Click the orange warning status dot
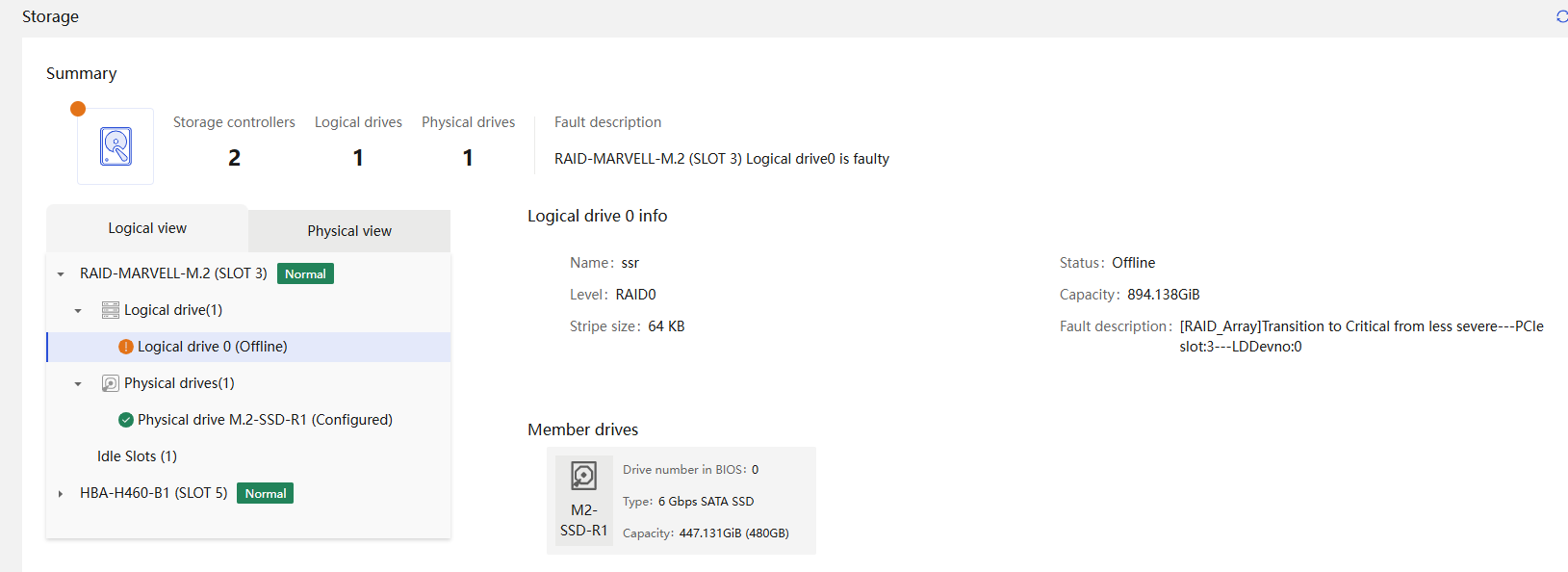The height and width of the screenshot is (572, 1568). click(78, 109)
